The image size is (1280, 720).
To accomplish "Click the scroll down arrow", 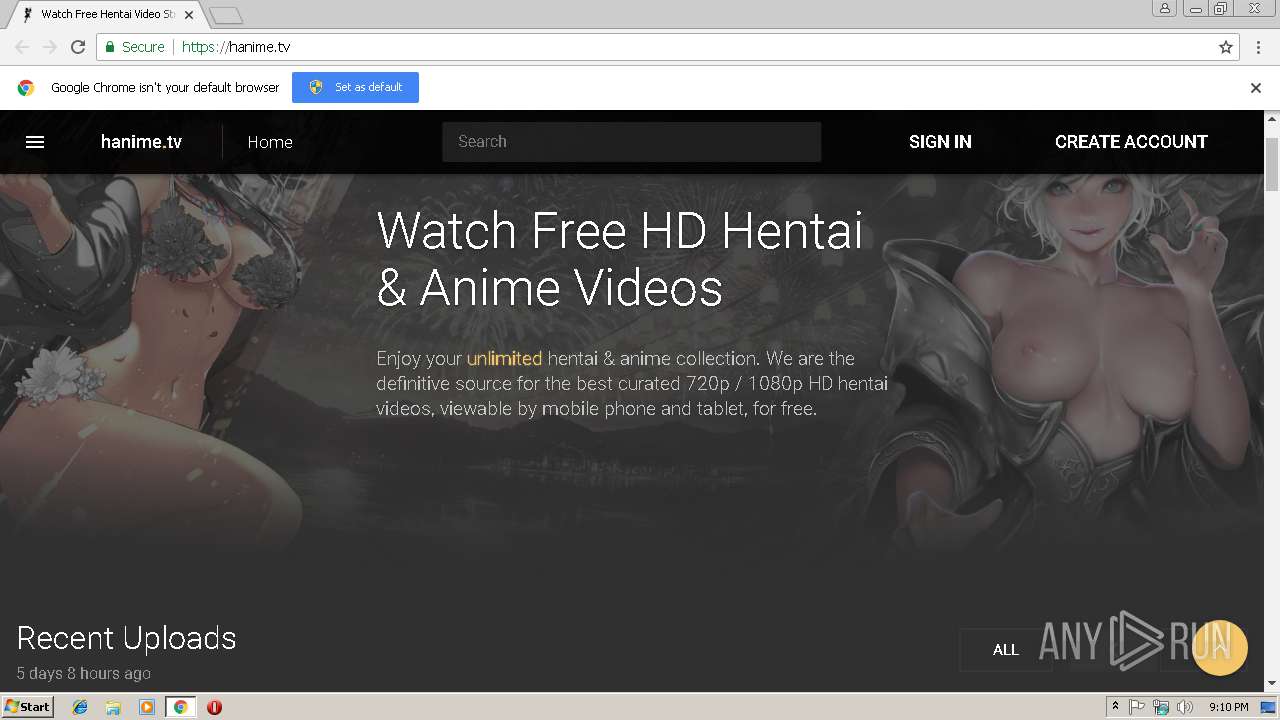I will [x=1272, y=684].
